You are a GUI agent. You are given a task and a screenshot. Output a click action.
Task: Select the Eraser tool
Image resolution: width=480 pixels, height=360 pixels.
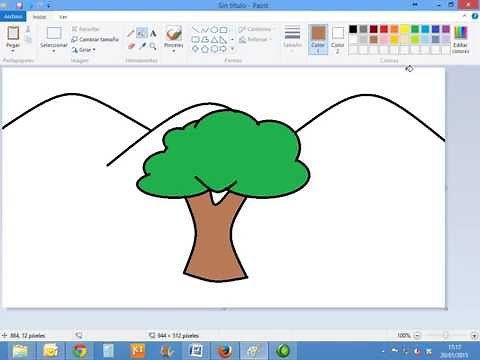pyautogui.click(x=131, y=46)
